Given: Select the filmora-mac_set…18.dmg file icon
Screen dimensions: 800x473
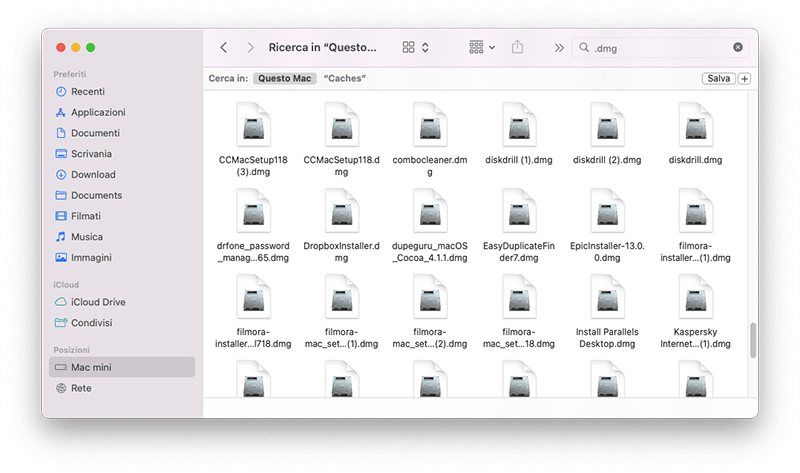Looking at the screenshot, I should coord(518,297).
